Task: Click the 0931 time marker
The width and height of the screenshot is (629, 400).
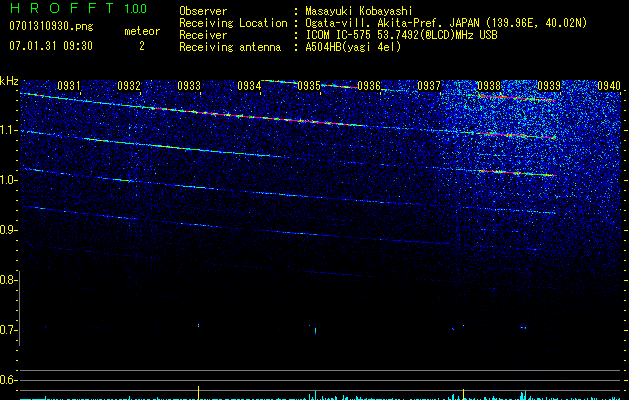Action: (69, 85)
